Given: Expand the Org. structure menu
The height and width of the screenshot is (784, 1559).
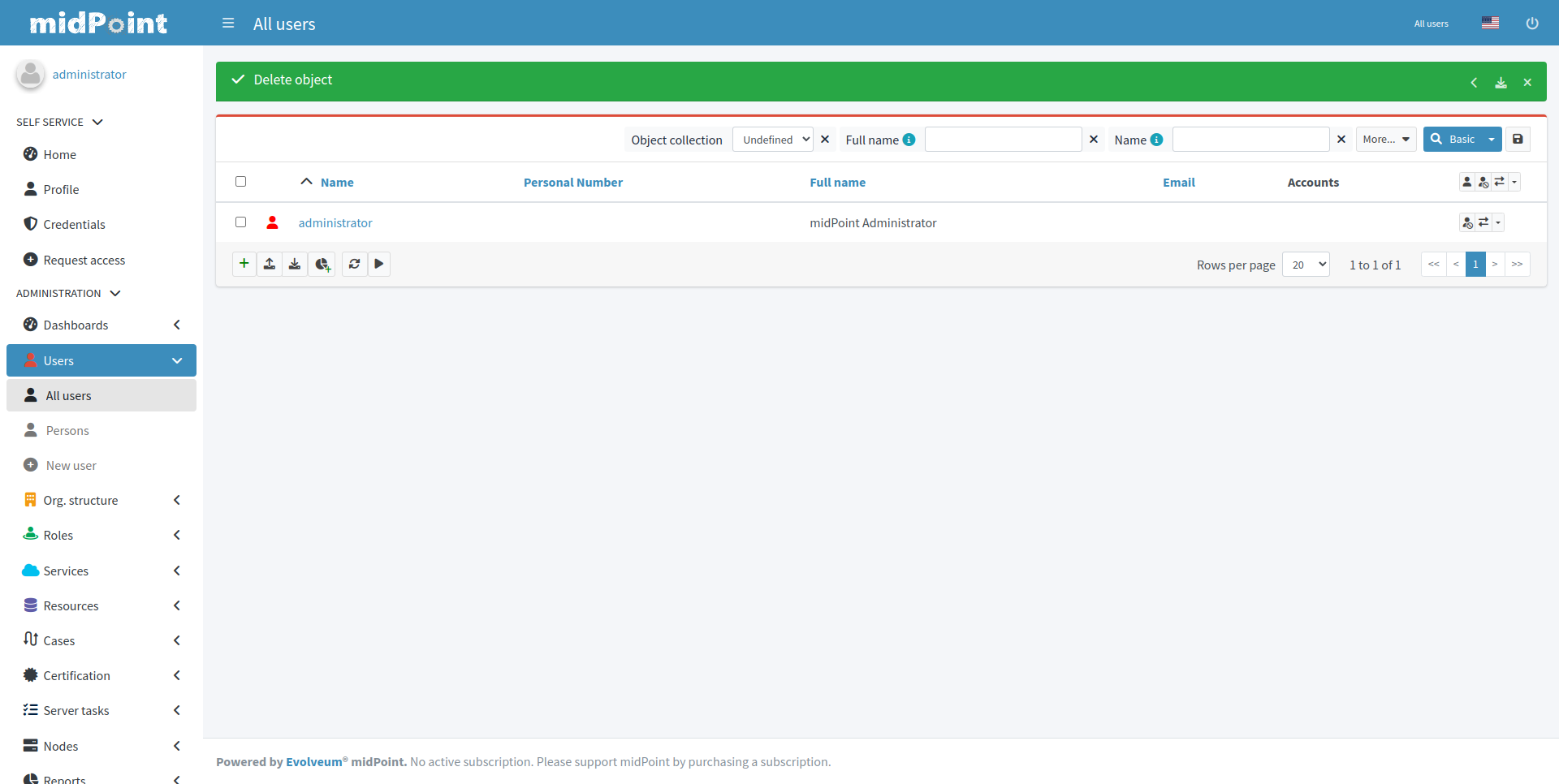Looking at the screenshot, I should [101, 500].
